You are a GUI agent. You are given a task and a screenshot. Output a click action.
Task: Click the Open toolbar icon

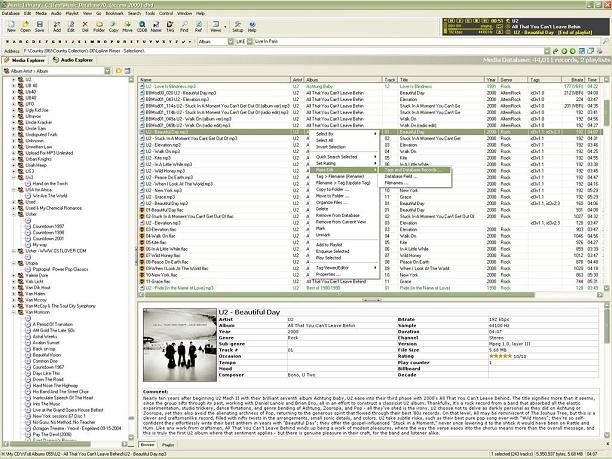[25, 25]
